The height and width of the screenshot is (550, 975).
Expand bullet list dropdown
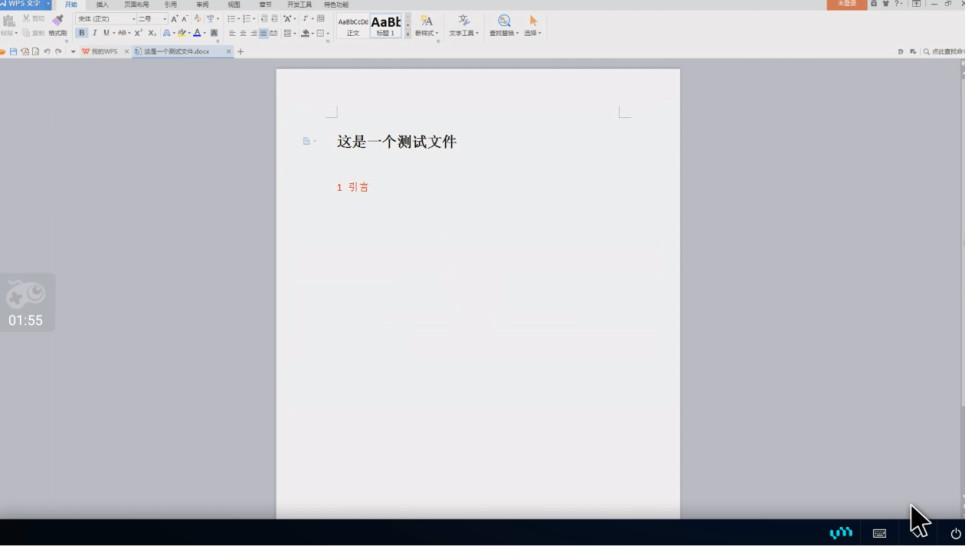(x=238, y=19)
